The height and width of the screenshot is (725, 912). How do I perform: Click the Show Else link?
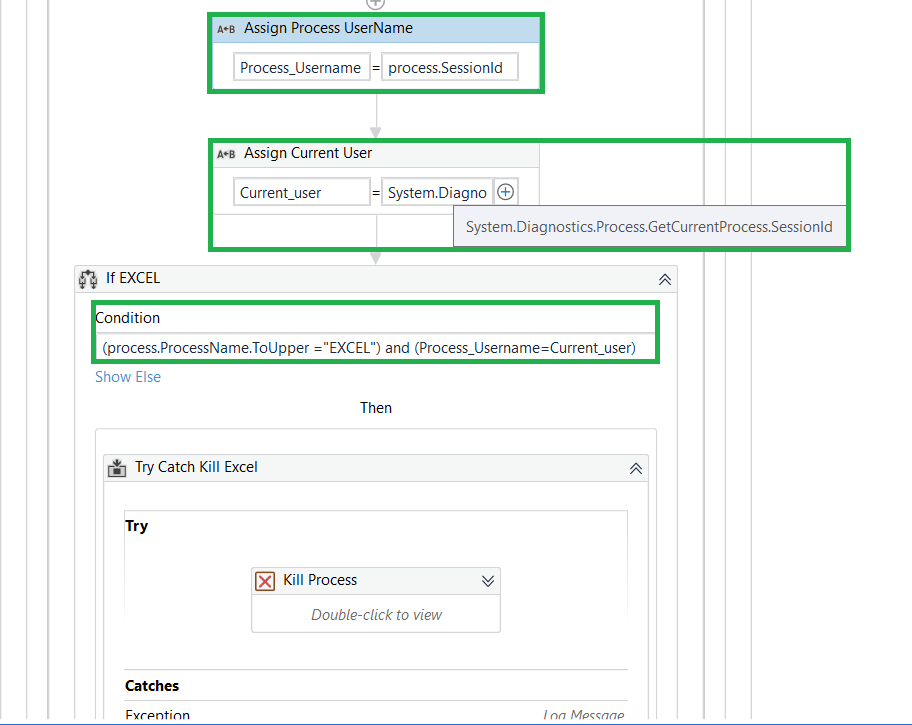[x=127, y=377]
